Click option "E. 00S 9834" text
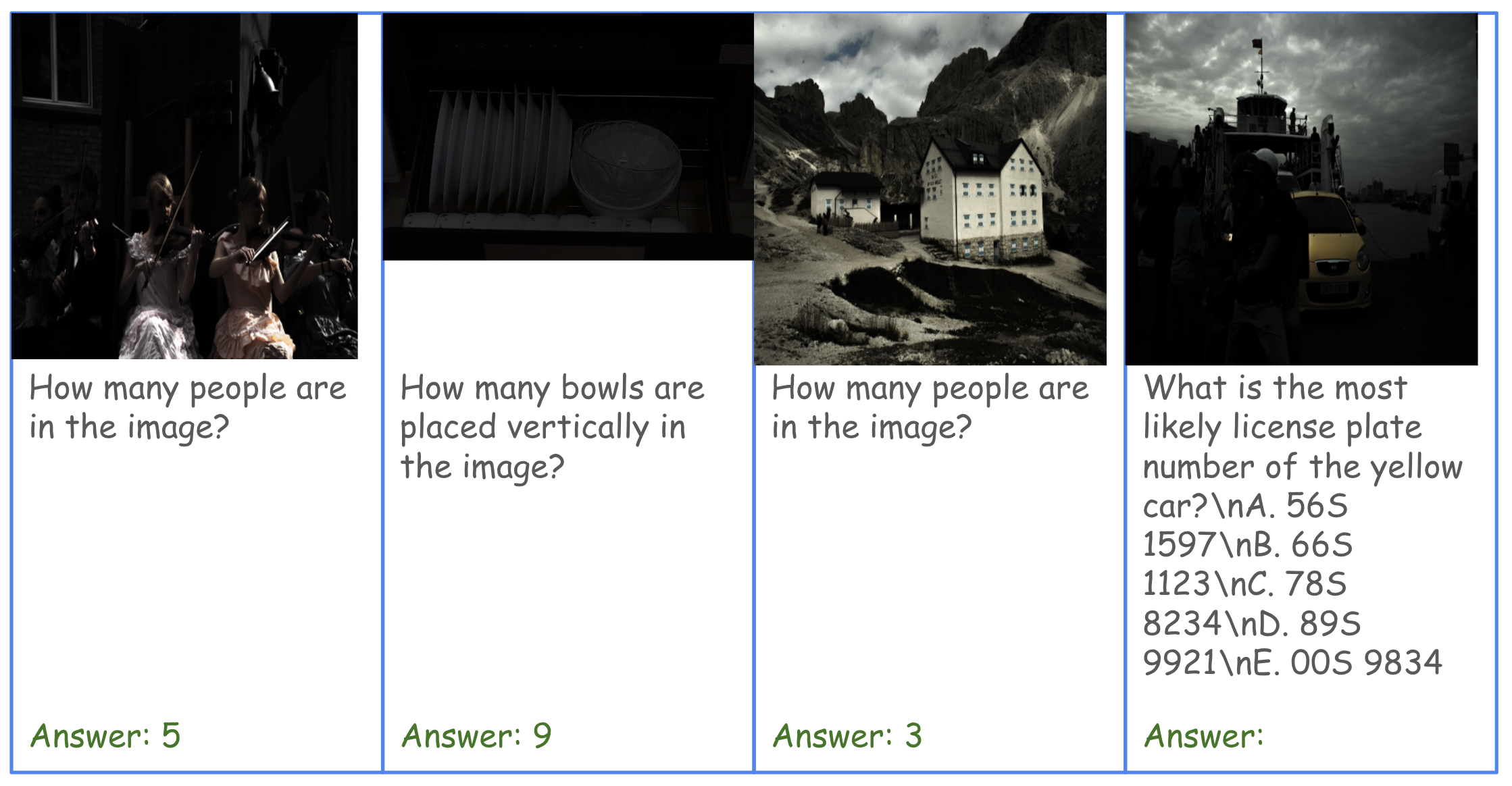 (x=1344, y=662)
